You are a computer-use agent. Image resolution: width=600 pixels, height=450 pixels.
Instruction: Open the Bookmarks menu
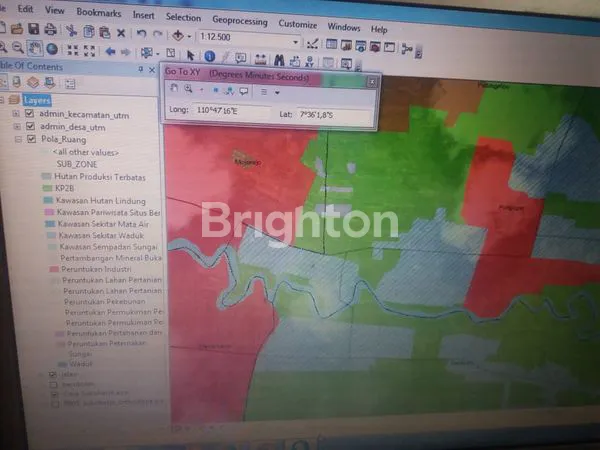pos(99,13)
